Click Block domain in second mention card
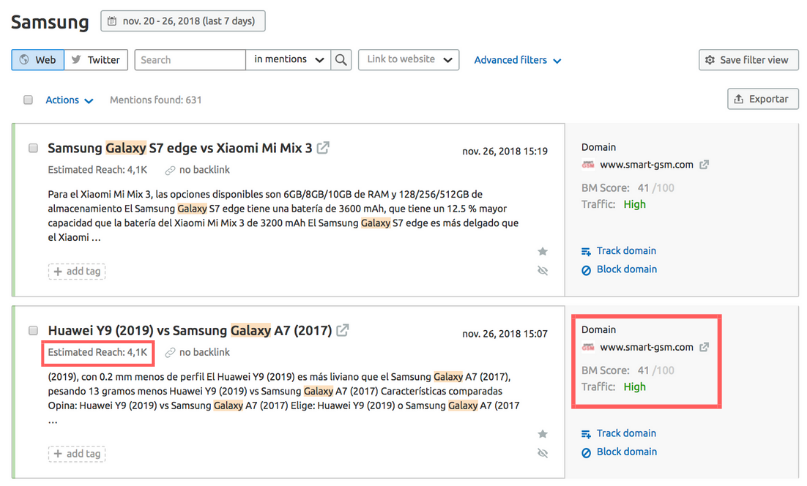 (619, 452)
